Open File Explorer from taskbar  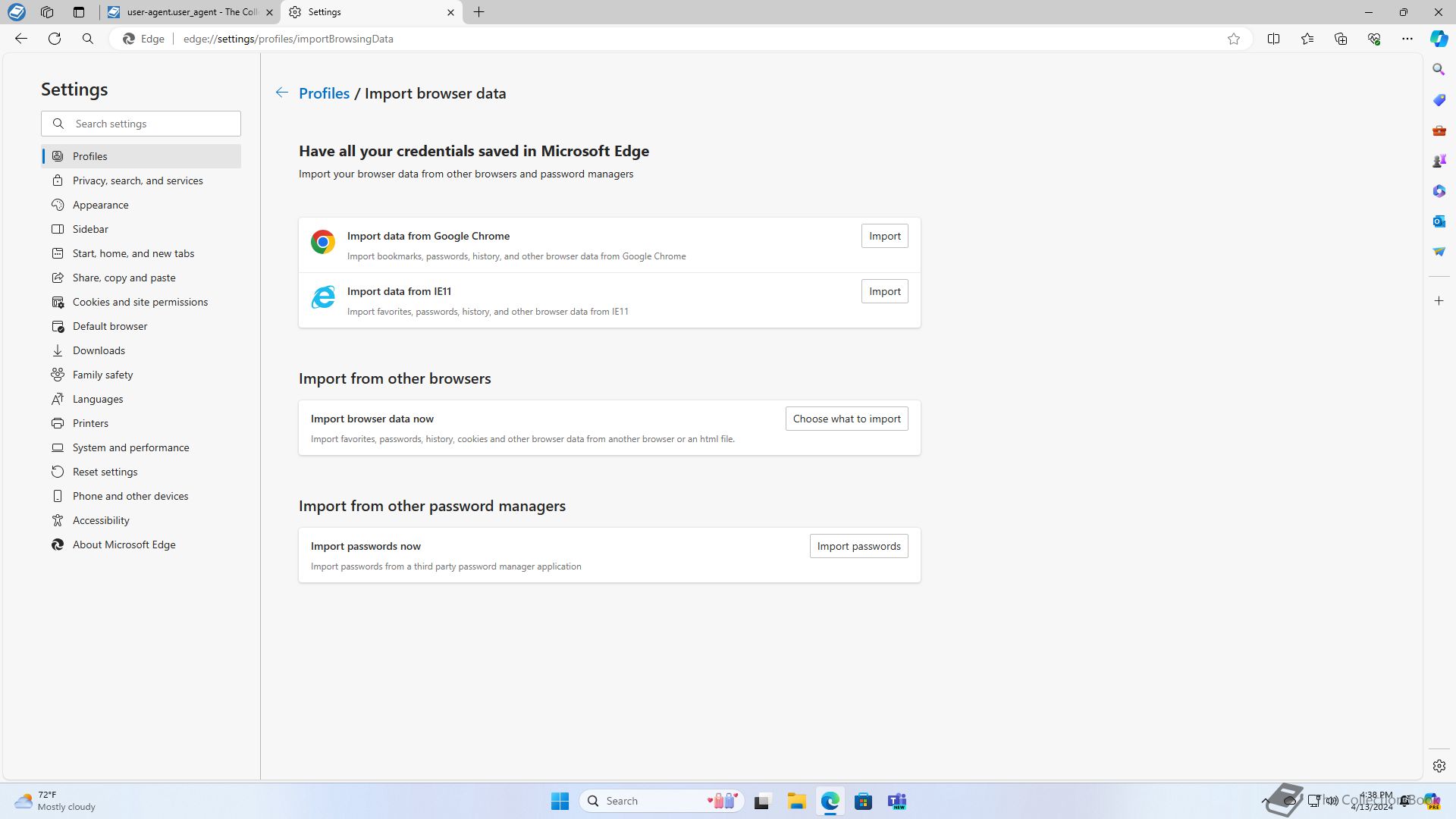click(796, 801)
